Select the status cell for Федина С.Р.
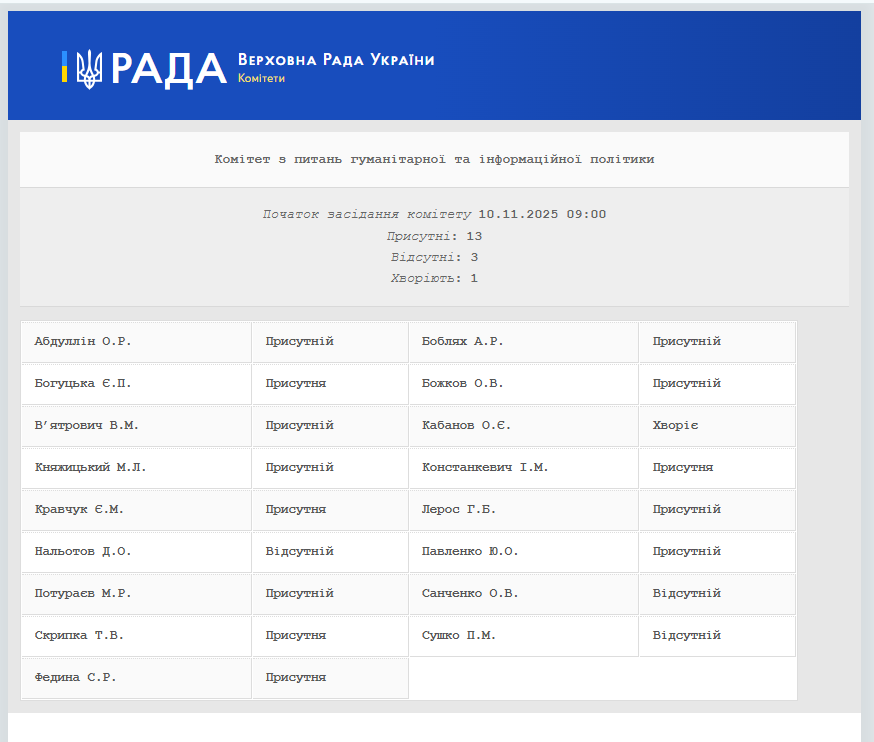Image resolution: width=874 pixels, height=742 pixels. (330, 678)
